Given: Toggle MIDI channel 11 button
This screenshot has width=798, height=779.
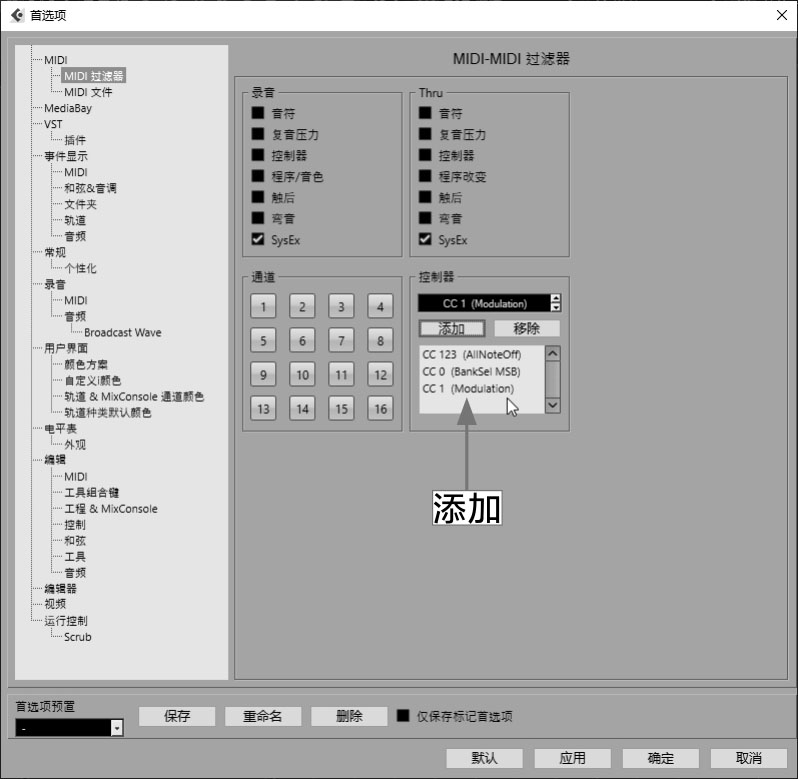Looking at the screenshot, I should 341,374.
